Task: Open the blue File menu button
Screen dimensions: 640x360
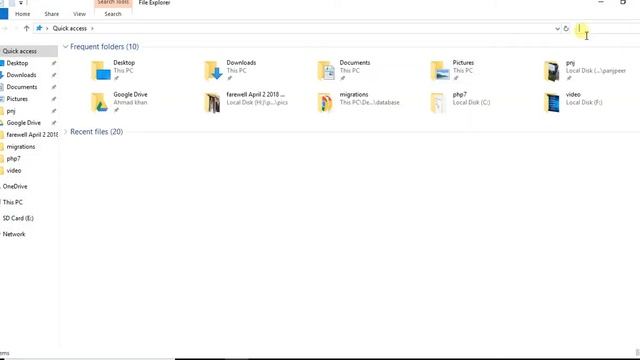Action: point(4,14)
